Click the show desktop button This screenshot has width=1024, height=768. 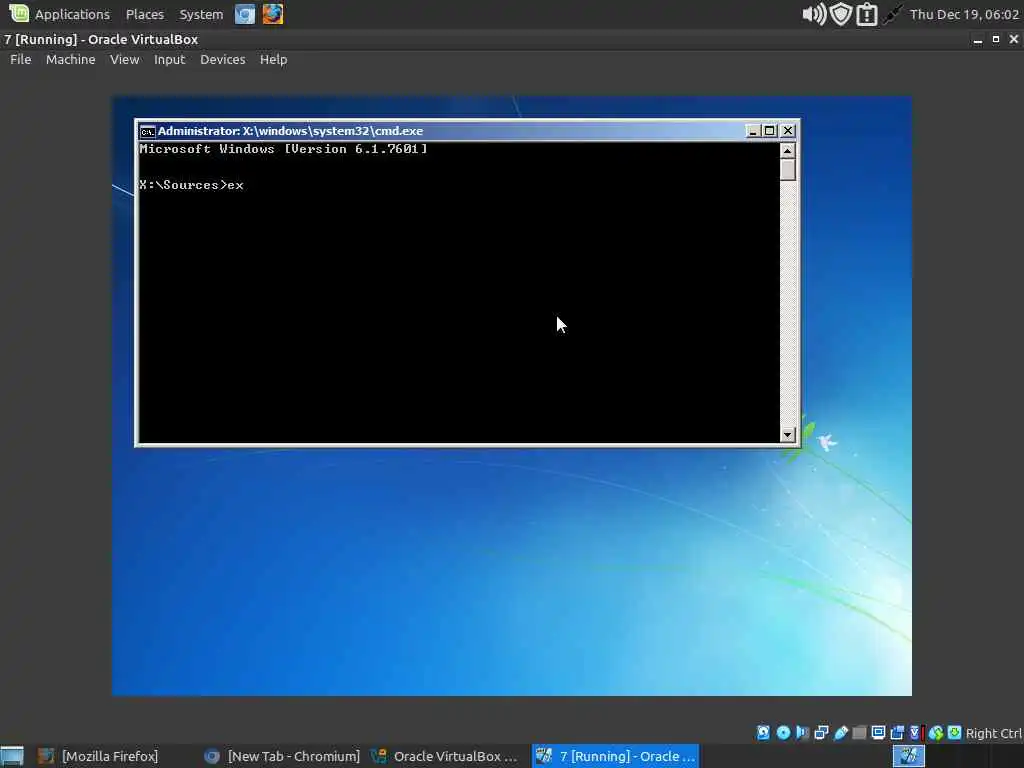[x=12, y=756]
